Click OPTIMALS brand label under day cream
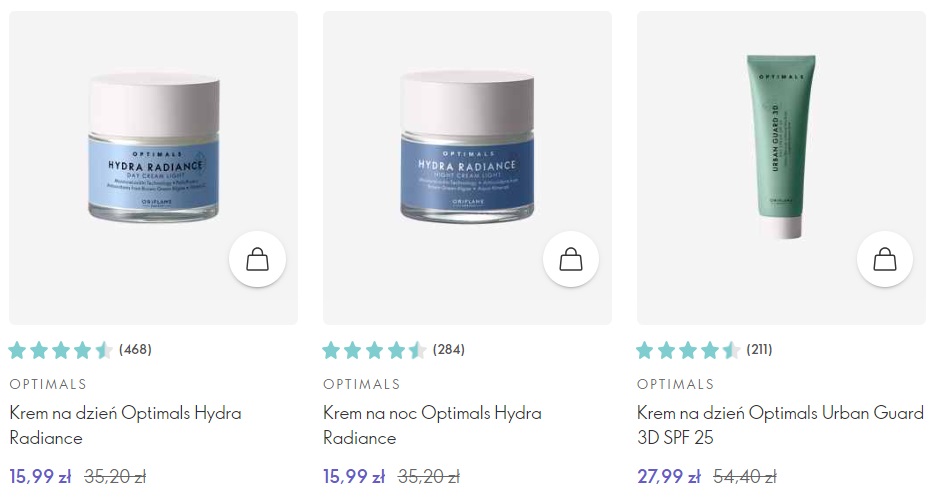 pos(48,384)
